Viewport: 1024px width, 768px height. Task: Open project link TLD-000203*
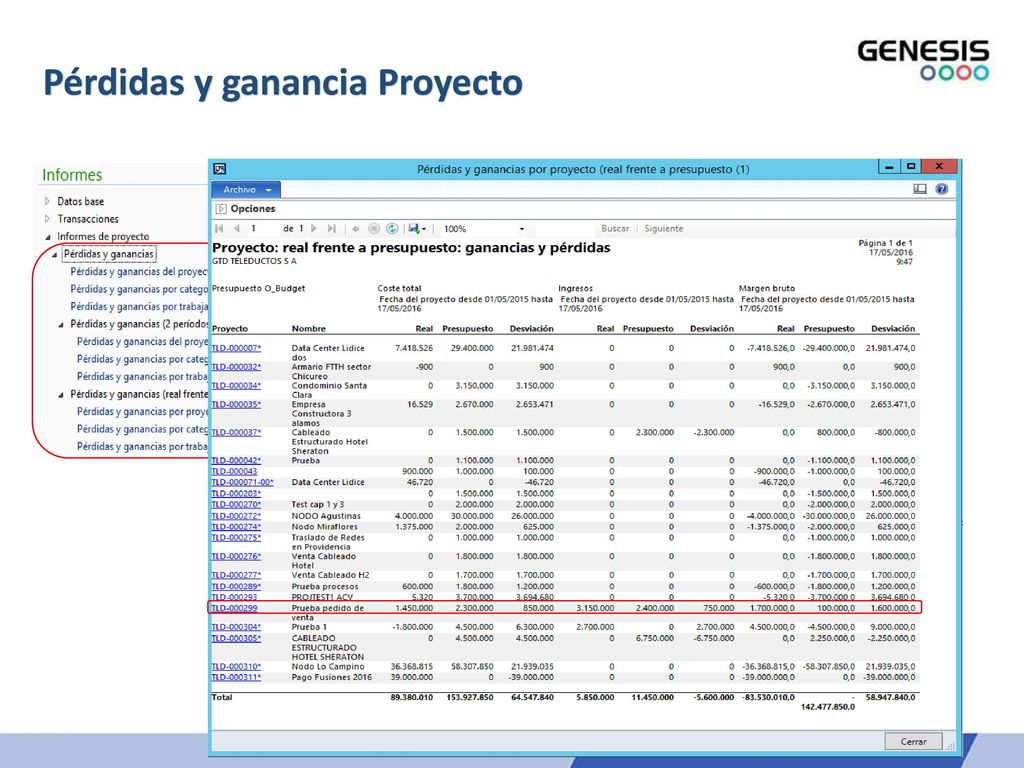[x=236, y=494]
